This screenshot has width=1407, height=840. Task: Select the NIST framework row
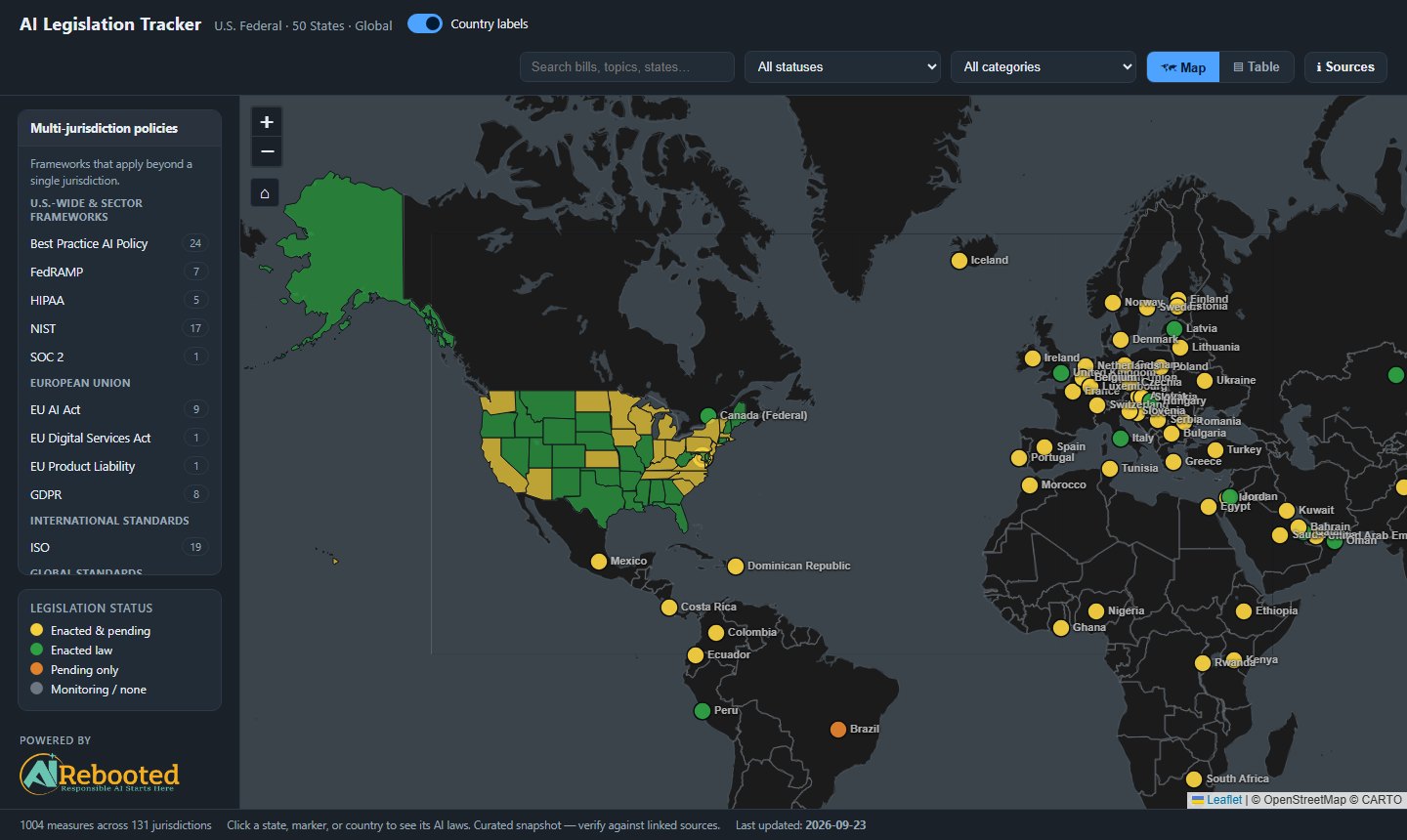(x=119, y=329)
